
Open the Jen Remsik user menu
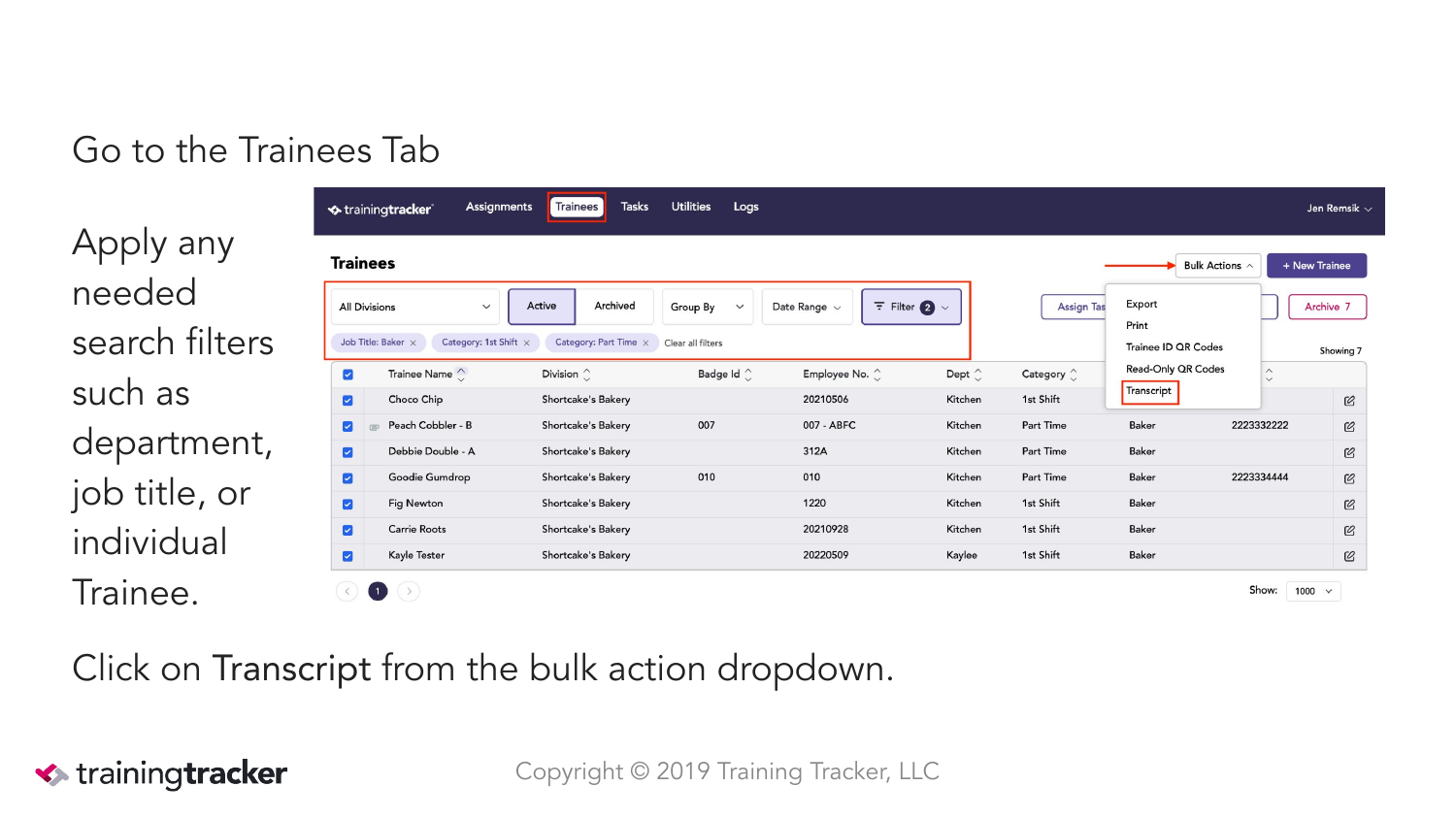tap(1339, 209)
